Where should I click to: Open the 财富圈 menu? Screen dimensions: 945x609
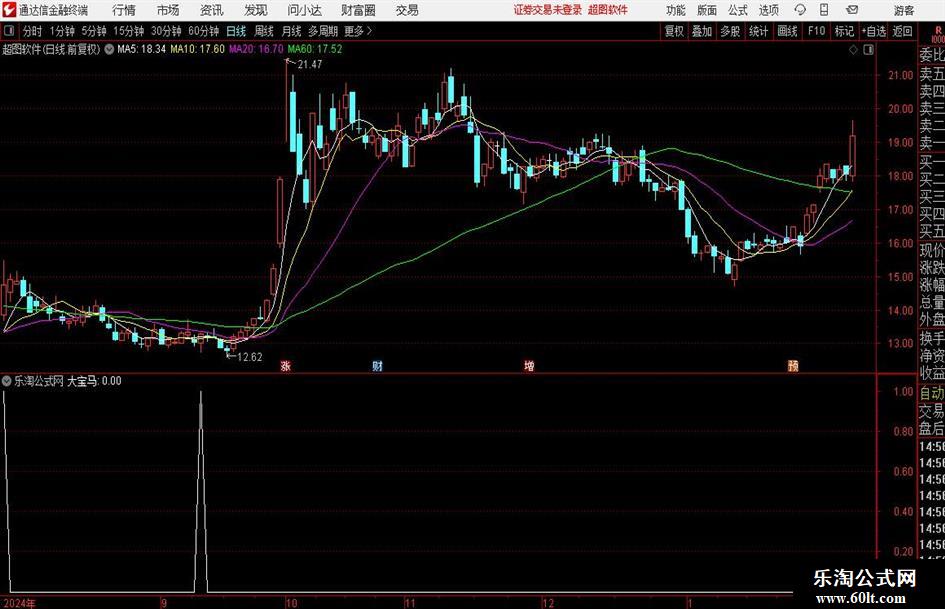click(x=358, y=10)
